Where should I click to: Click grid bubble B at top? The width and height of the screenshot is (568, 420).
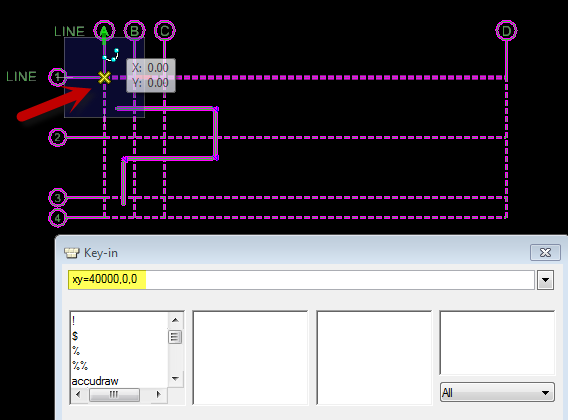point(134,31)
